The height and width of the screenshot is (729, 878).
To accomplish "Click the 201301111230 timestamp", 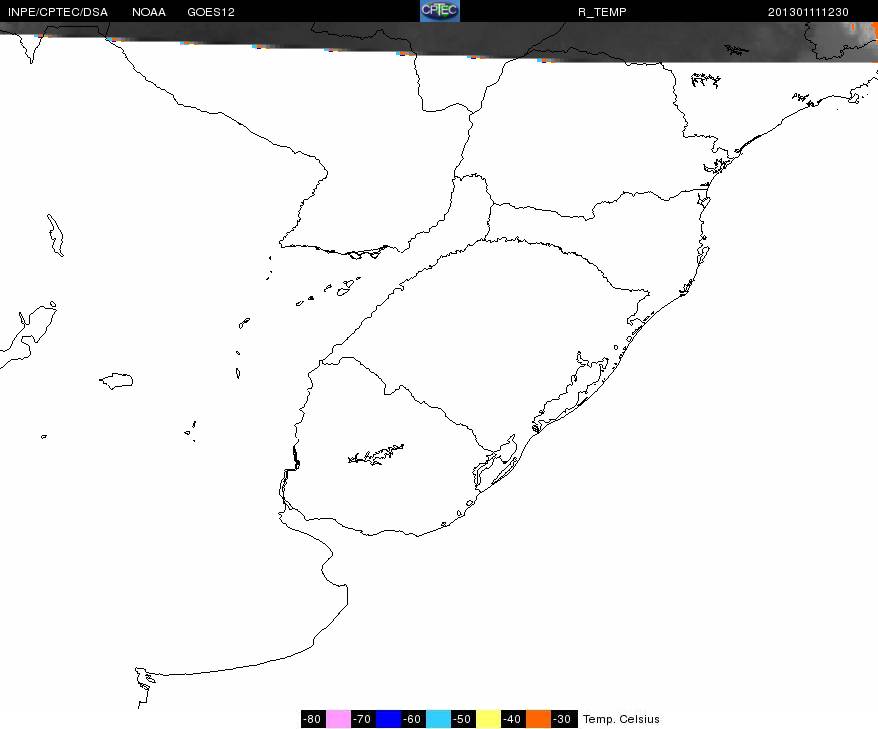I will (x=808, y=12).
